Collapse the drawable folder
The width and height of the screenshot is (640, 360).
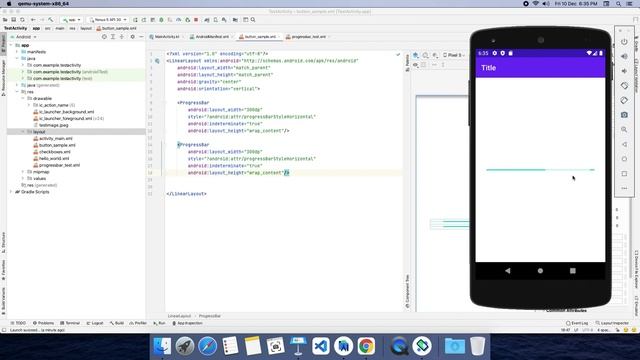[23, 98]
